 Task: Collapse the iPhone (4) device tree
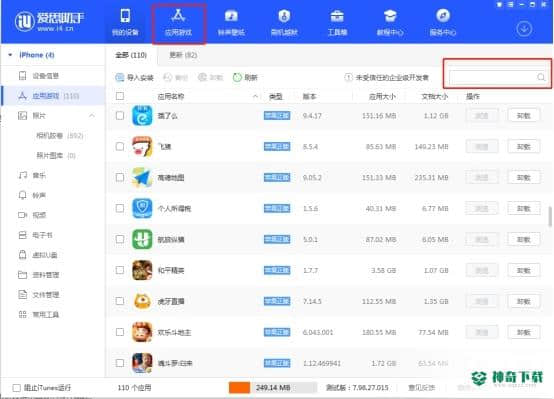[x=10, y=55]
